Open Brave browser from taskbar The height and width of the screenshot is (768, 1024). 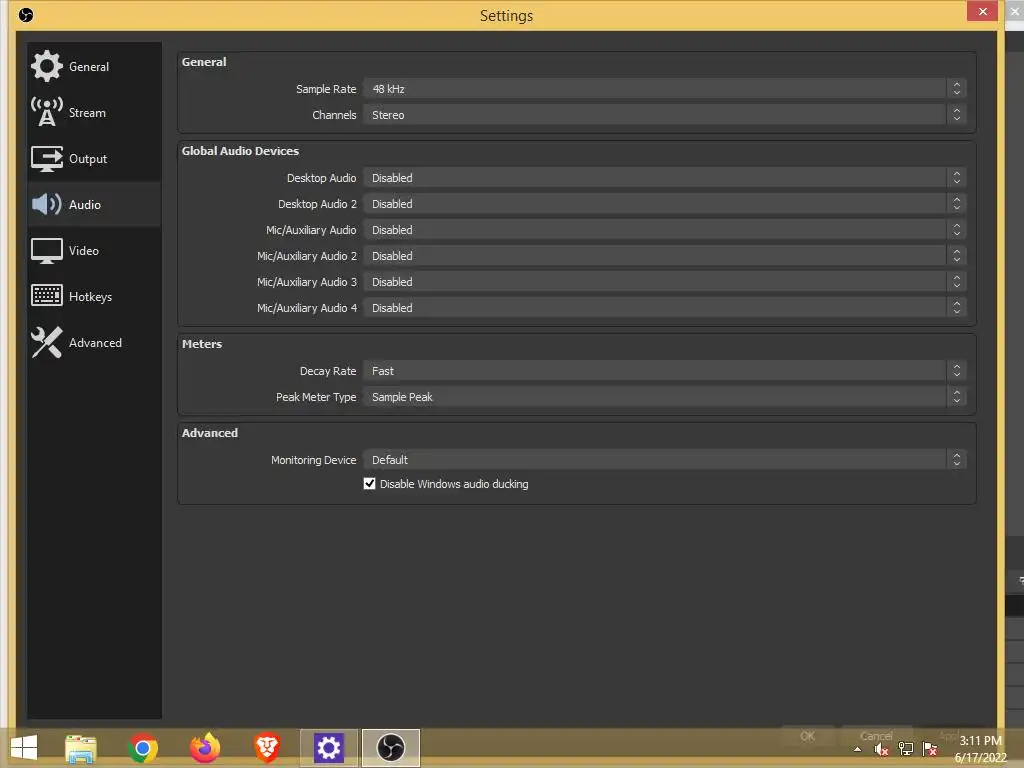pyautogui.click(x=266, y=748)
